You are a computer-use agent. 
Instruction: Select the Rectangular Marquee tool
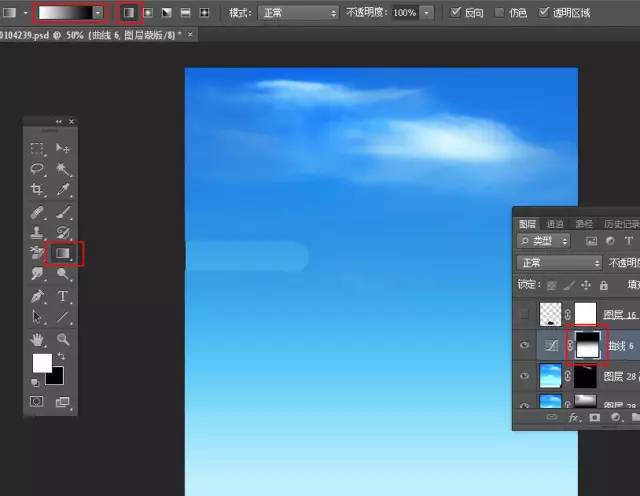pos(37,148)
